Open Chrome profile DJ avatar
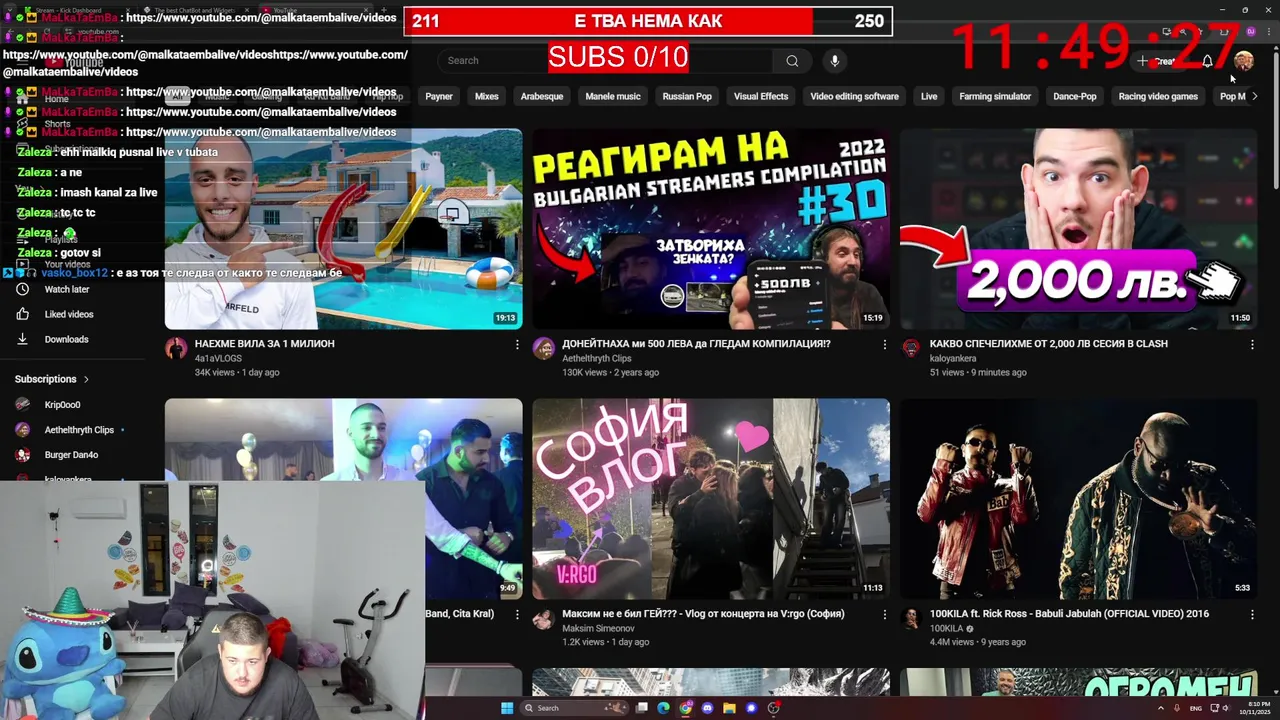1280x720 pixels. coord(1251,31)
